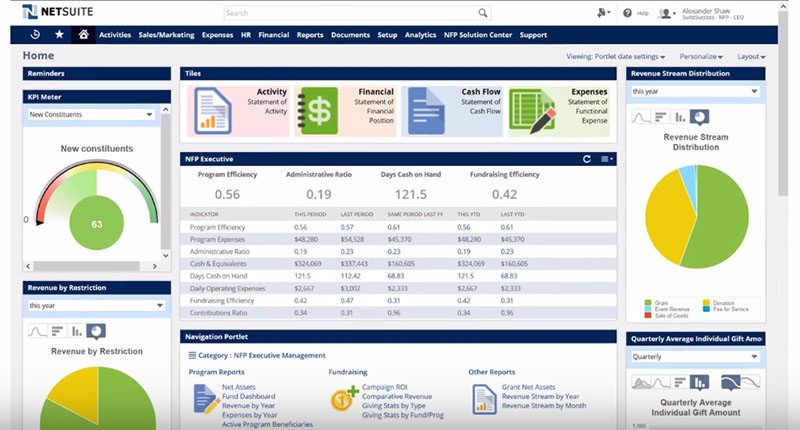Expand the Layout menu
800x430 pixels.
coord(751,57)
